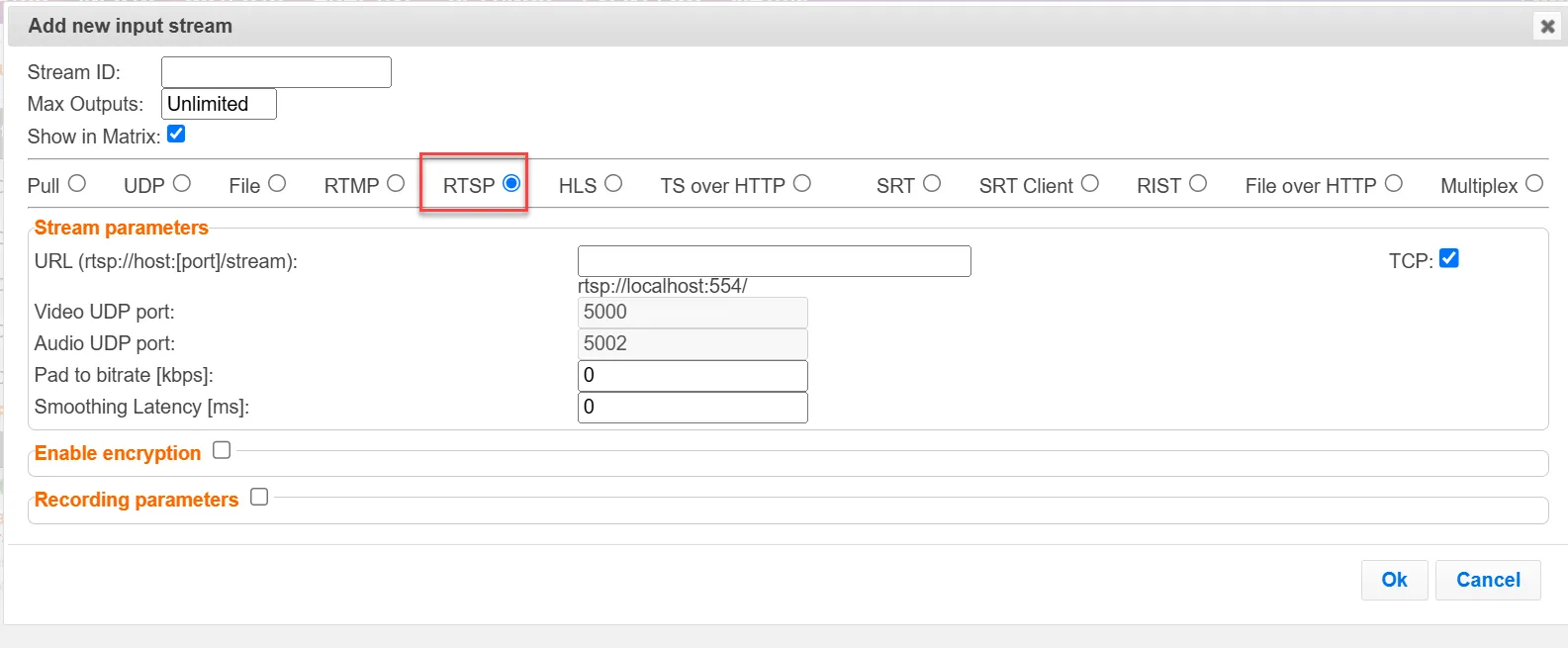
Task: Confirm with the Ok button
Action: click(1394, 580)
